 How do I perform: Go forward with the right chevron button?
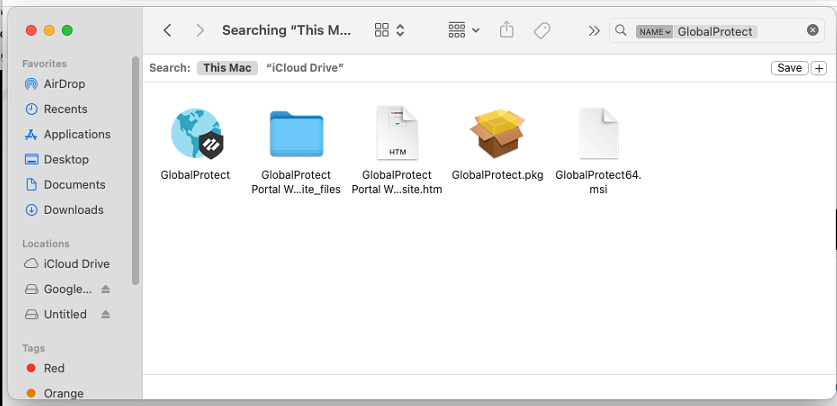click(x=200, y=30)
